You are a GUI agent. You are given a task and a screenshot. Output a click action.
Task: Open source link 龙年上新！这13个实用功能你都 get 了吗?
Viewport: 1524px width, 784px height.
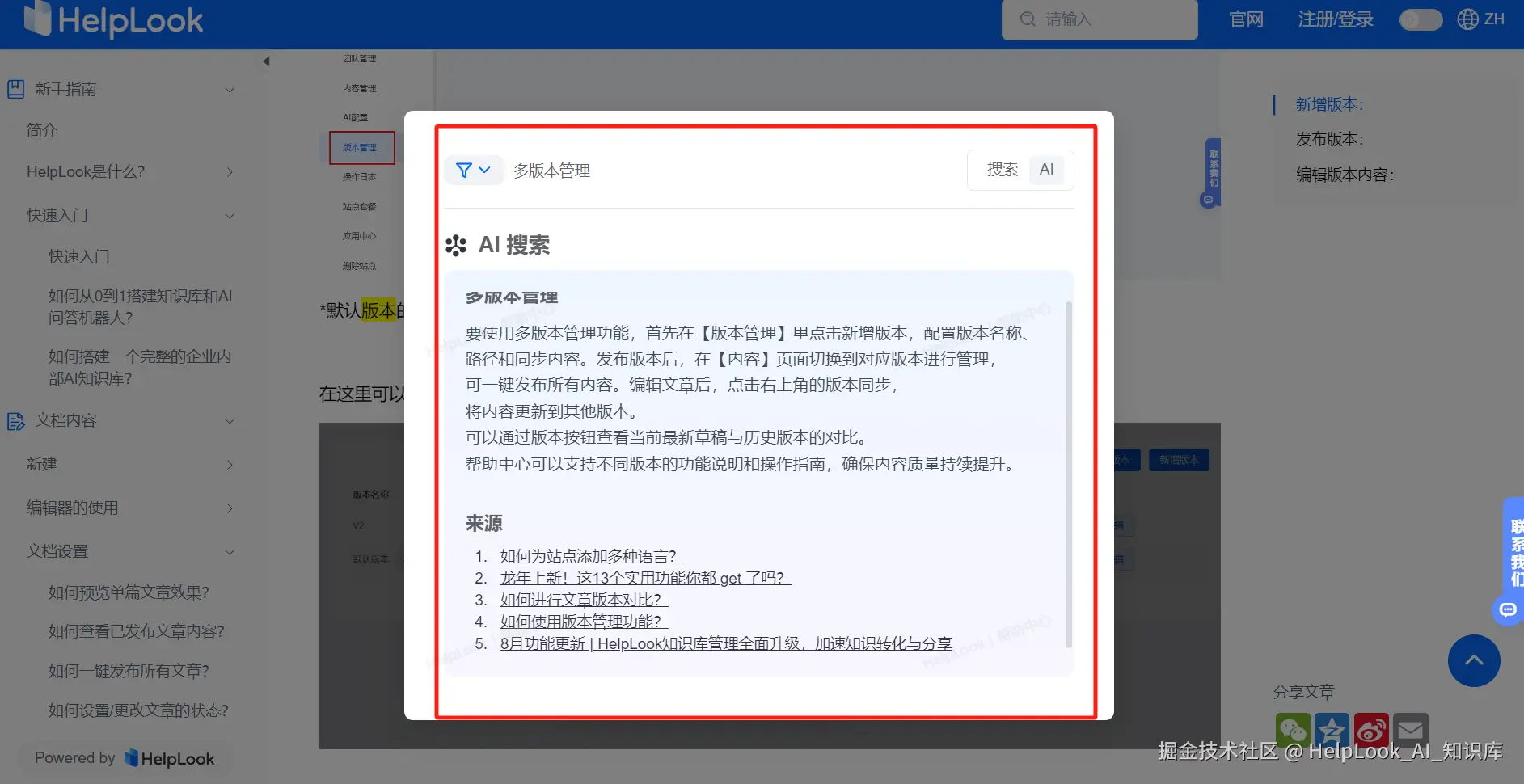pos(644,578)
